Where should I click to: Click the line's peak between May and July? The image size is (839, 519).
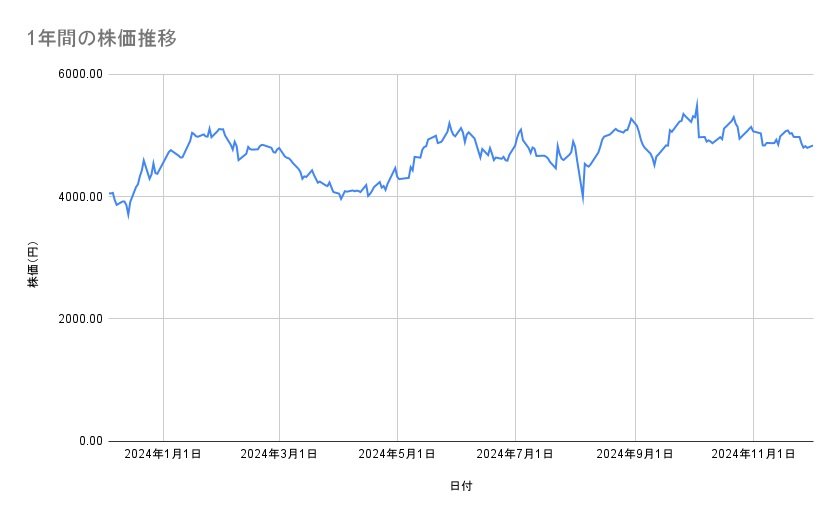[449, 122]
